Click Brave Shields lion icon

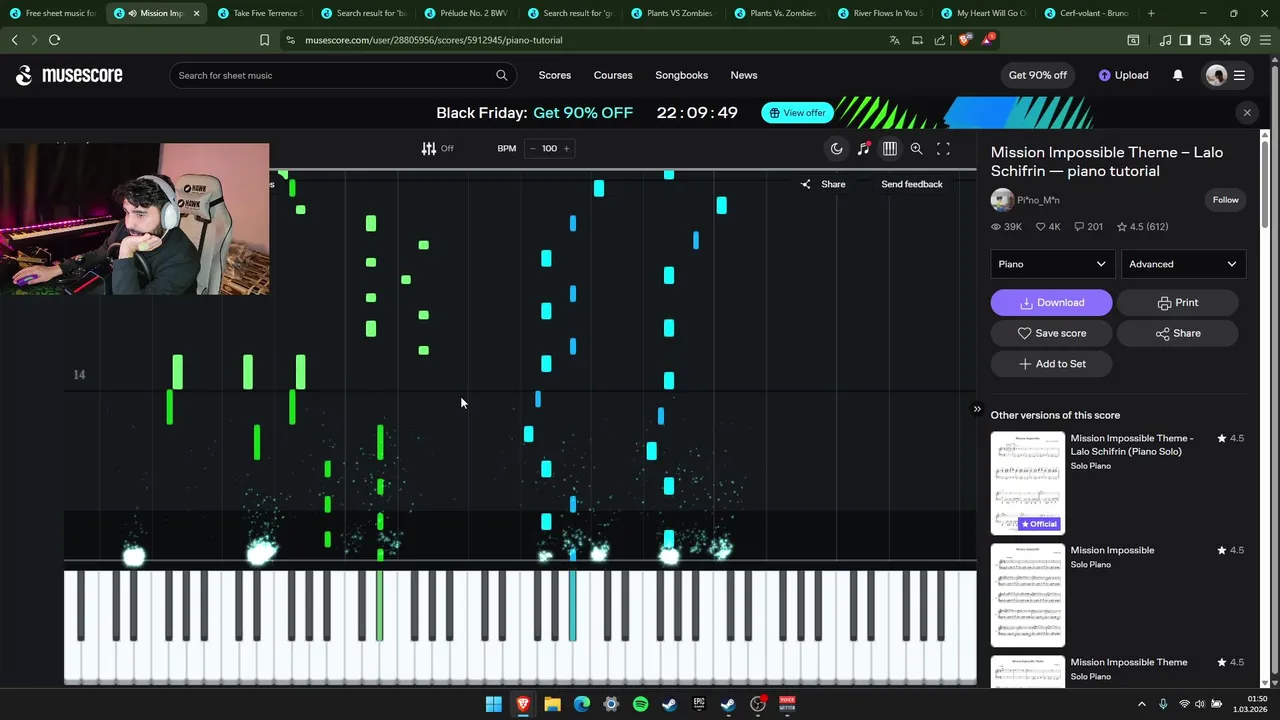pyautogui.click(x=964, y=40)
